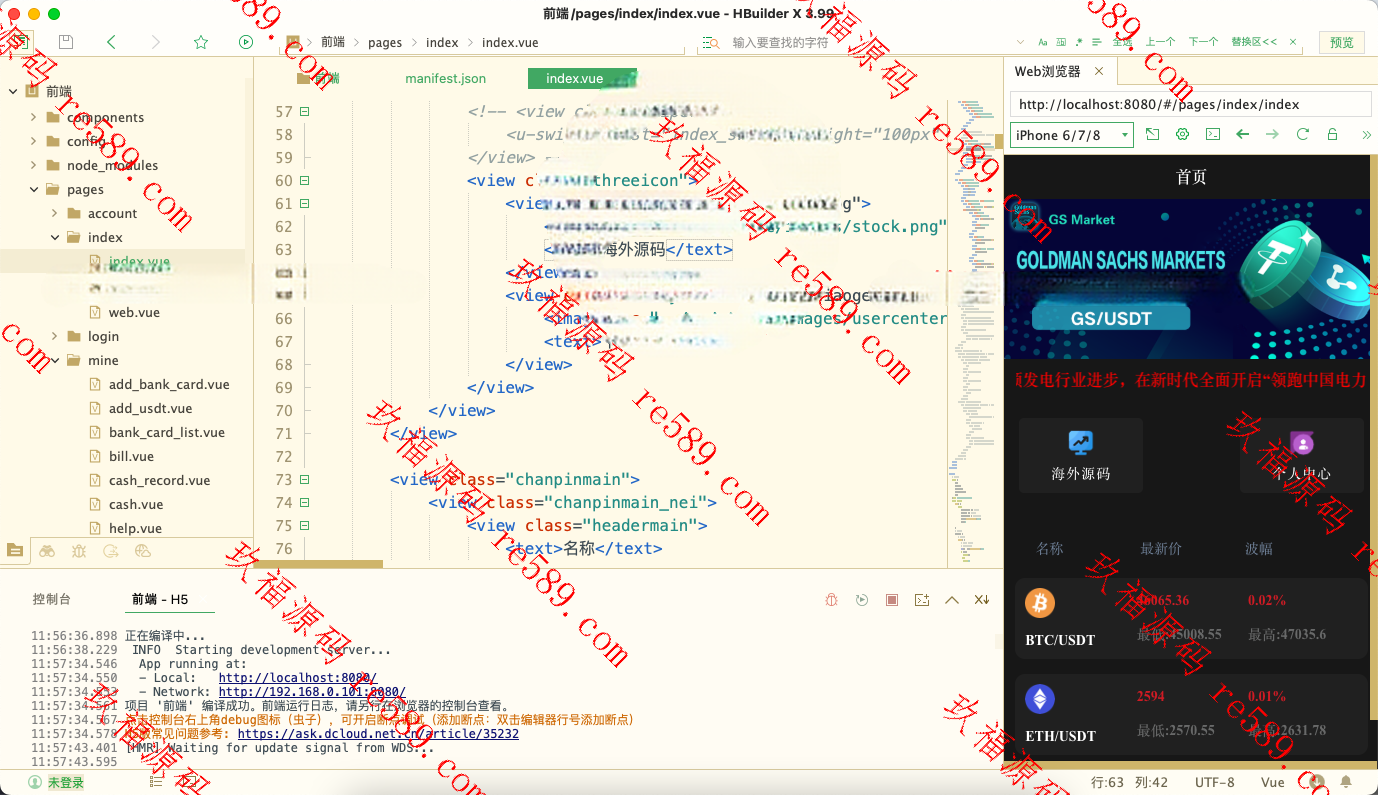Click the save file toolbar icon
This screenshot has width=1378, height=795.
click(66, 42)
